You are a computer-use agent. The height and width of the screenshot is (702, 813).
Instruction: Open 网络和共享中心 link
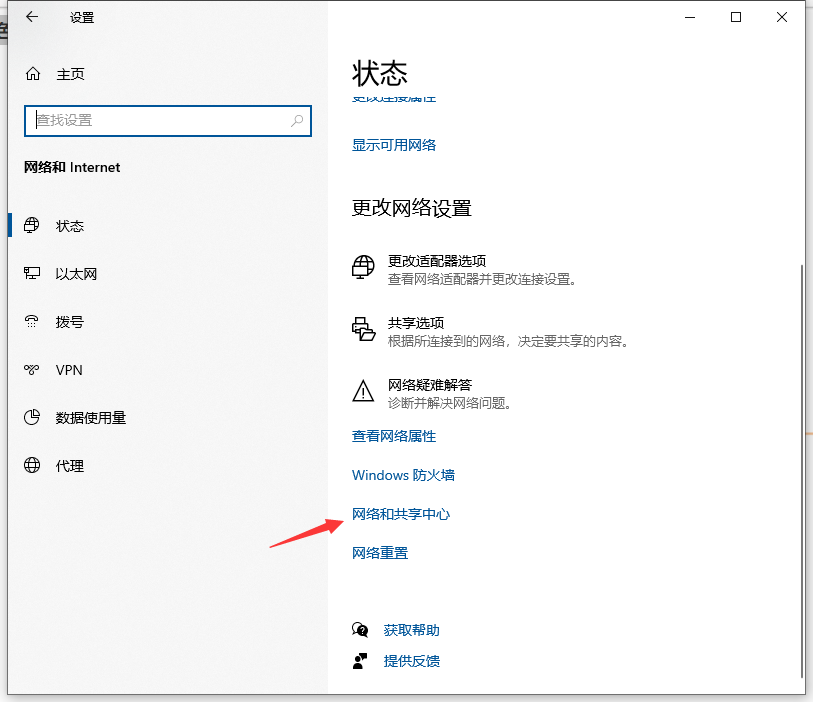point(401,514)
